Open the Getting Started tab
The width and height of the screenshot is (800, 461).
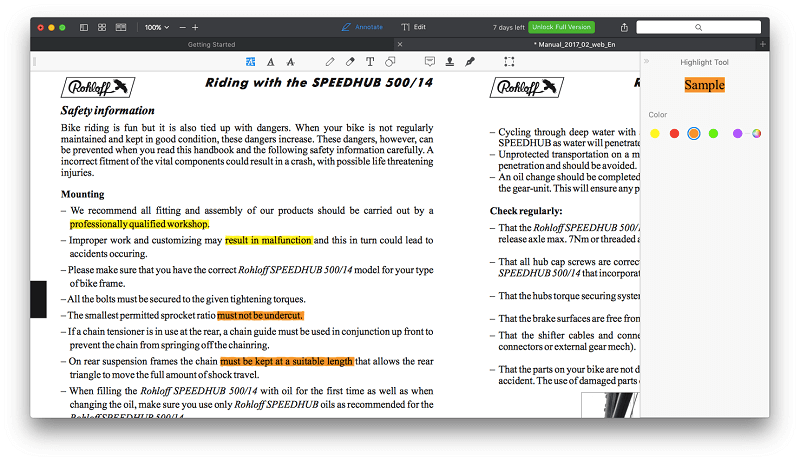pos(211,44)
